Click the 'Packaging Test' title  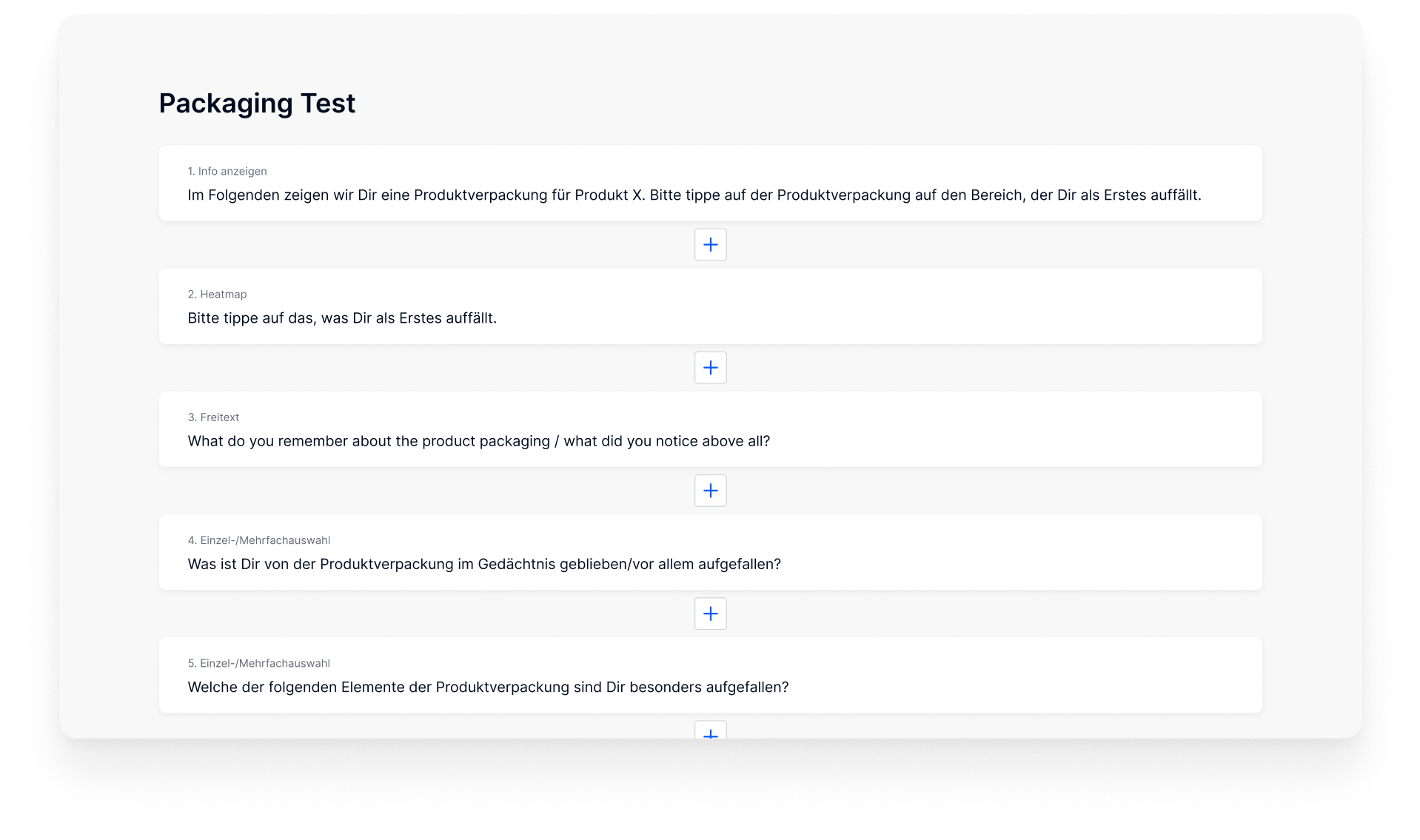click(257, 104)
